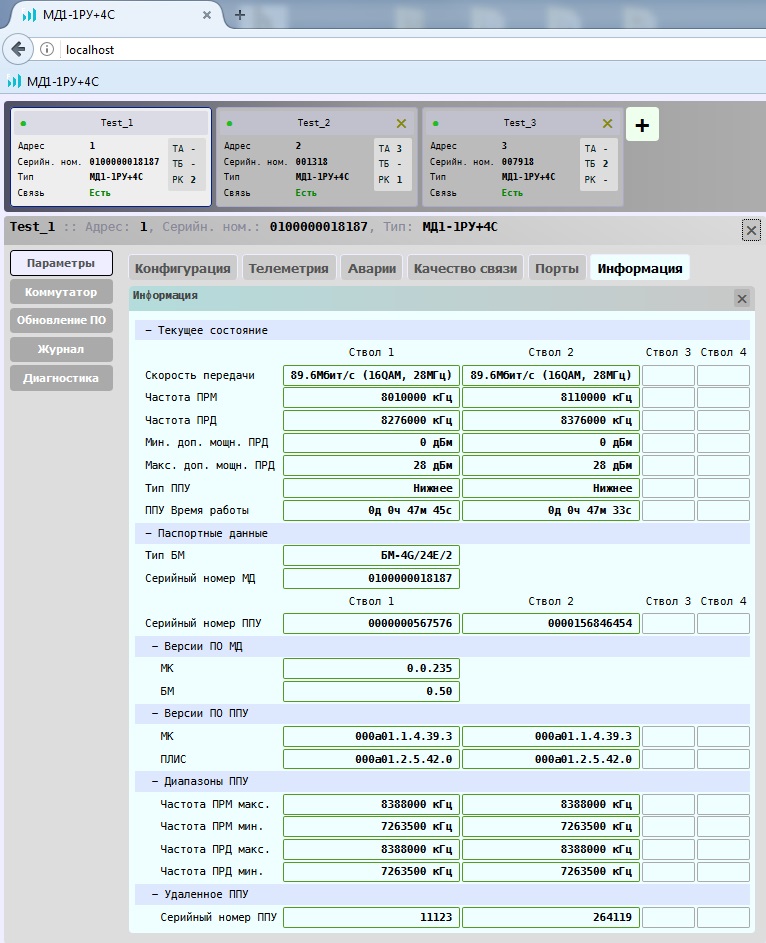Add a new device with the plus button

coord(642,124)
